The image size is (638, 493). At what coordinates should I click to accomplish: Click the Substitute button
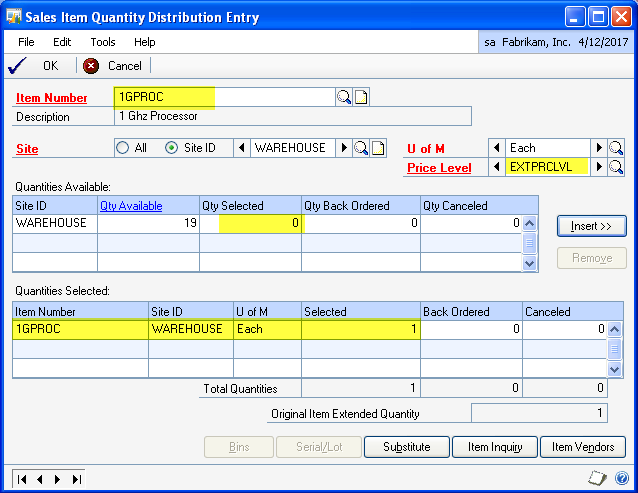[x=406, y=447]
